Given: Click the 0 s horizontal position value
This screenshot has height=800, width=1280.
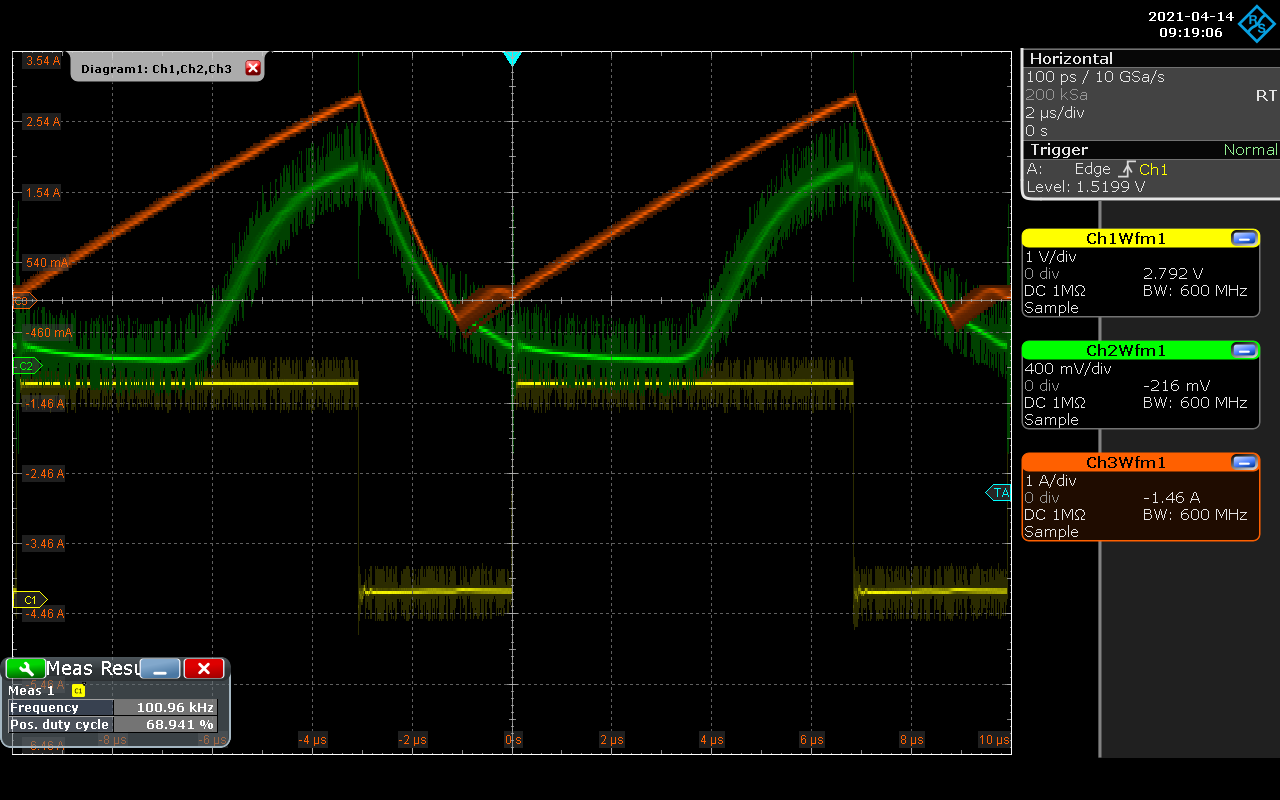Looking at the screenshot, I should click(x=1035, y=131).
